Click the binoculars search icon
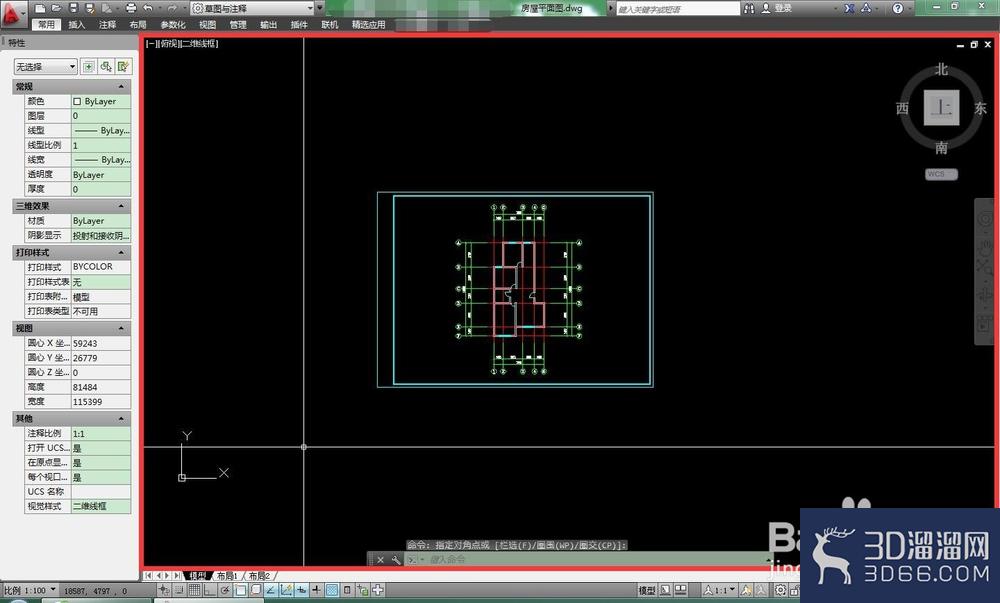This screenshot has height=603, width=1000. click(x=749, y=8)
